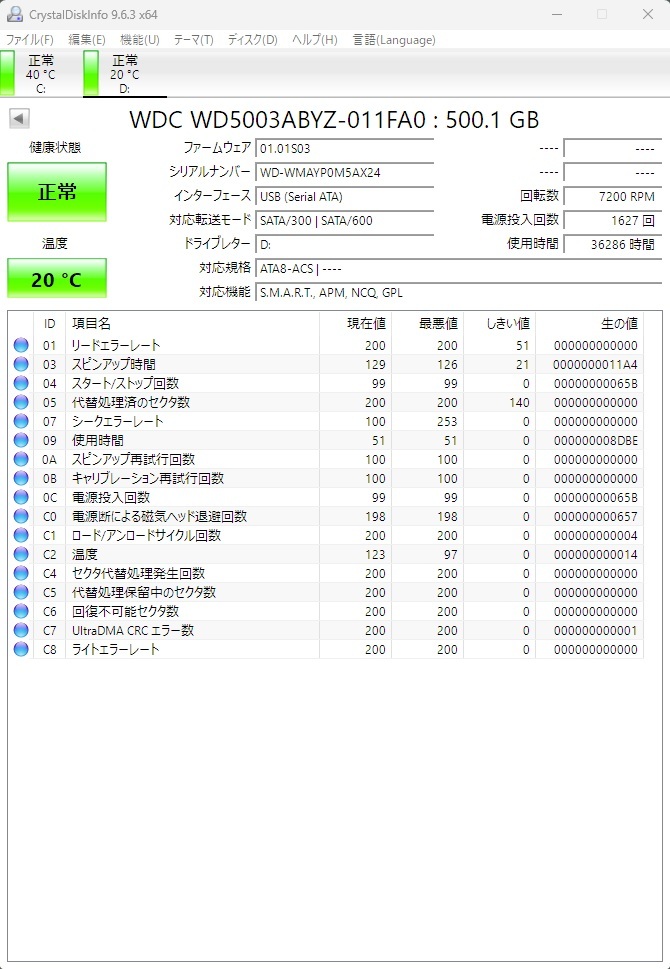Click the green 20 °C temperature button
Screen dimensions: 670x969
click(x=57, y=279)
